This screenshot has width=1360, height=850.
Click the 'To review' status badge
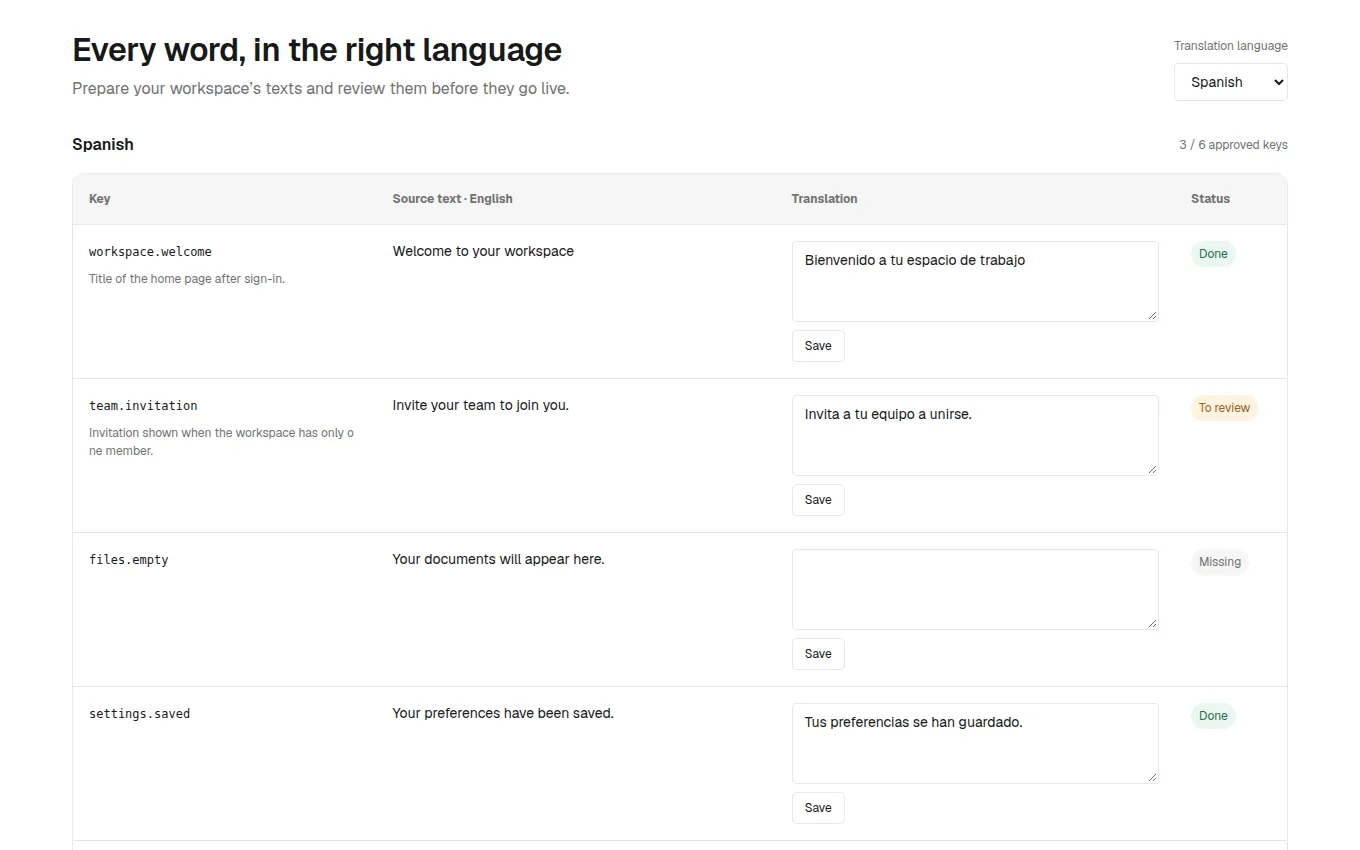[1224, 408]
